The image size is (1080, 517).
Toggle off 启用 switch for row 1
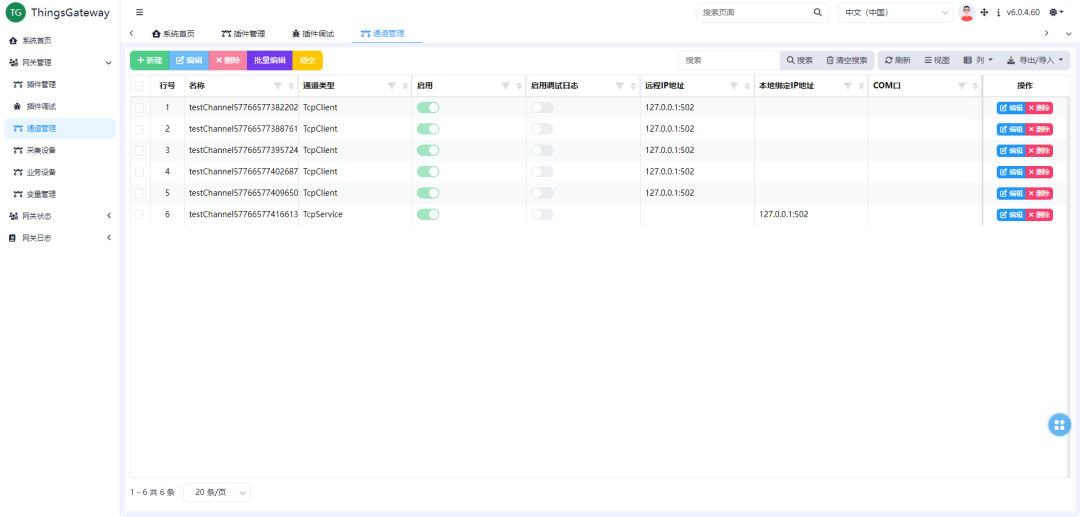428,107
